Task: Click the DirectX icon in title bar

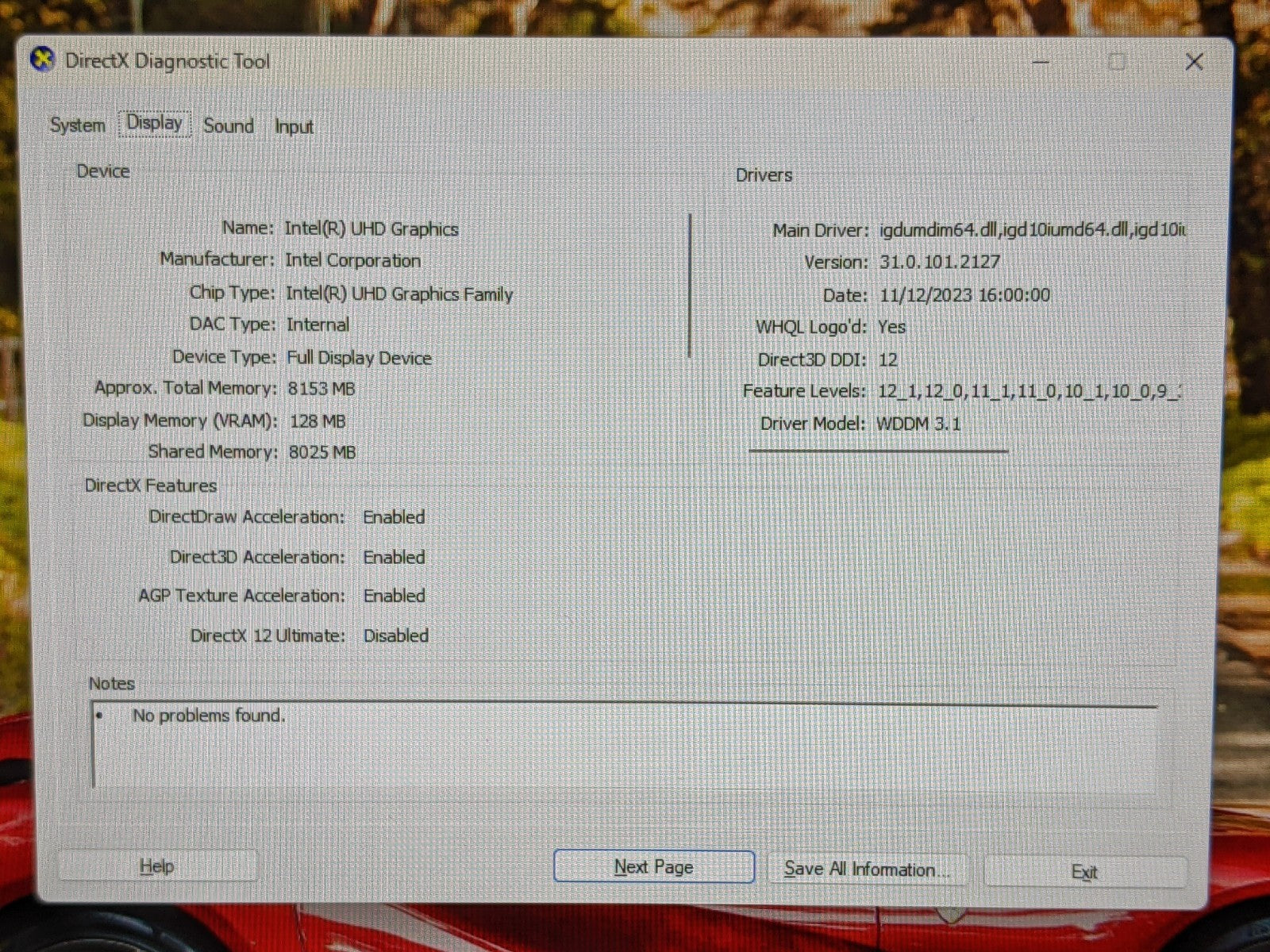Action: [43, 60]
